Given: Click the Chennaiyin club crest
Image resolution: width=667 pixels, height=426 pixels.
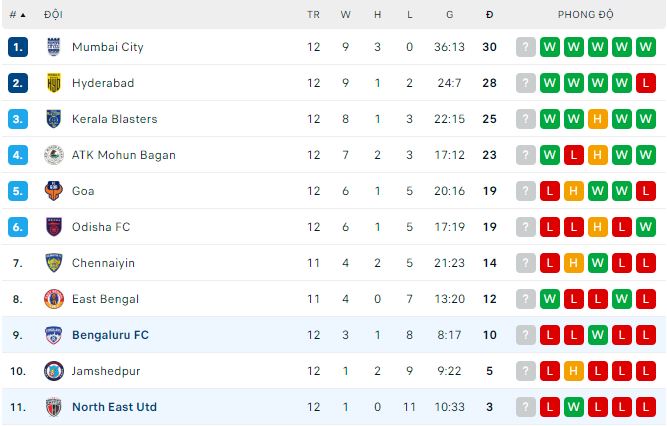Looking at the screenshot, I should tap(54, 263).
